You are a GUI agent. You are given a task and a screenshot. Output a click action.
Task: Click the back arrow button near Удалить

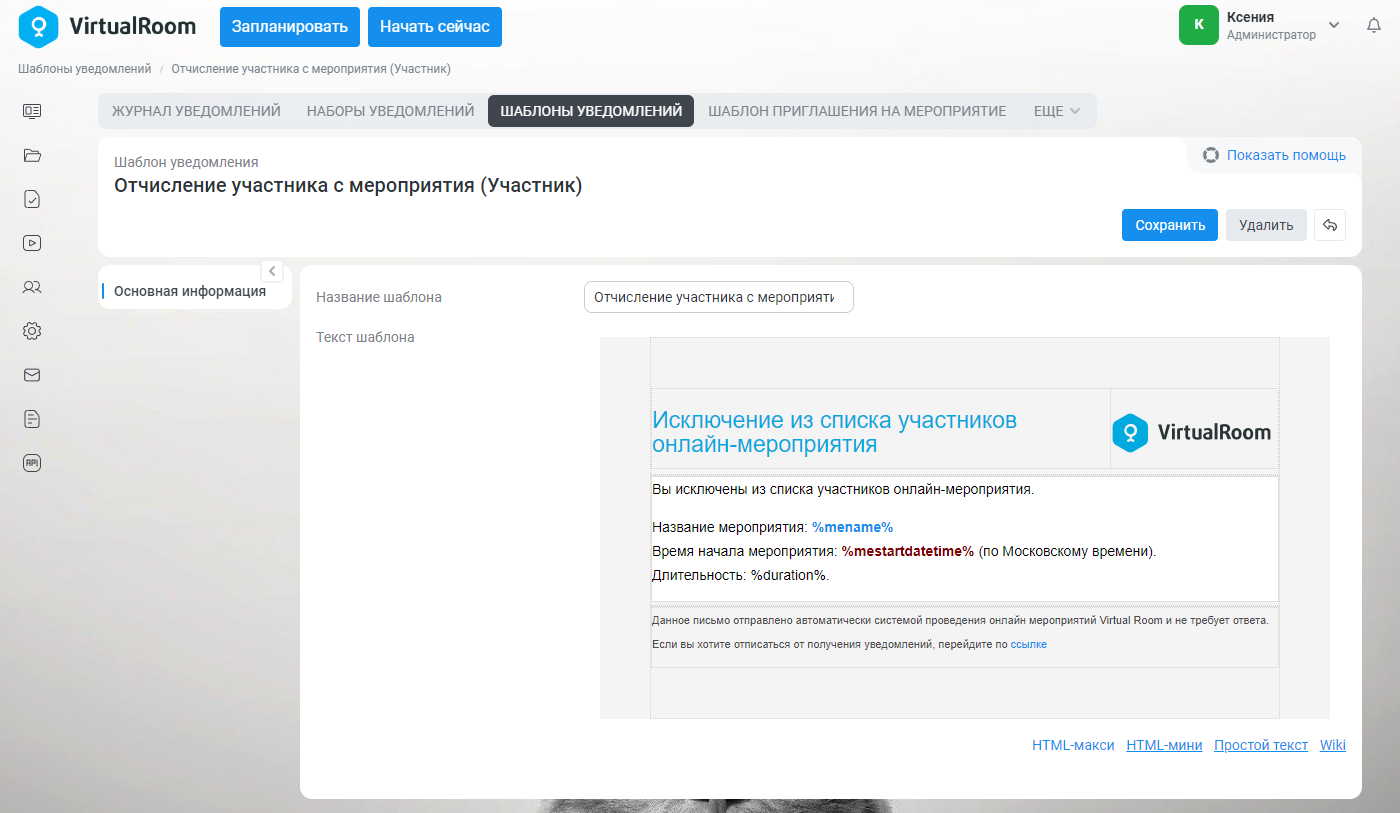click(x=1330, y=225)
